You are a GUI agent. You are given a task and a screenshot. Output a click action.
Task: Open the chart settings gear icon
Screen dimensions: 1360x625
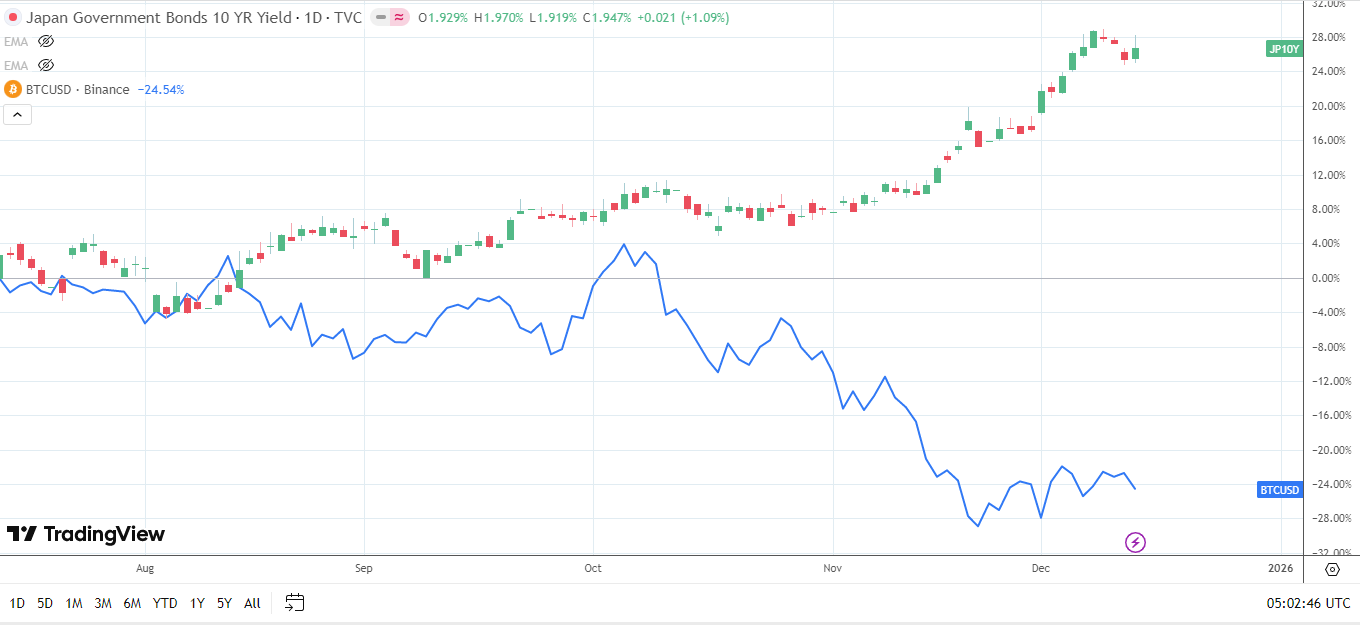click(x=1331, y=569)
